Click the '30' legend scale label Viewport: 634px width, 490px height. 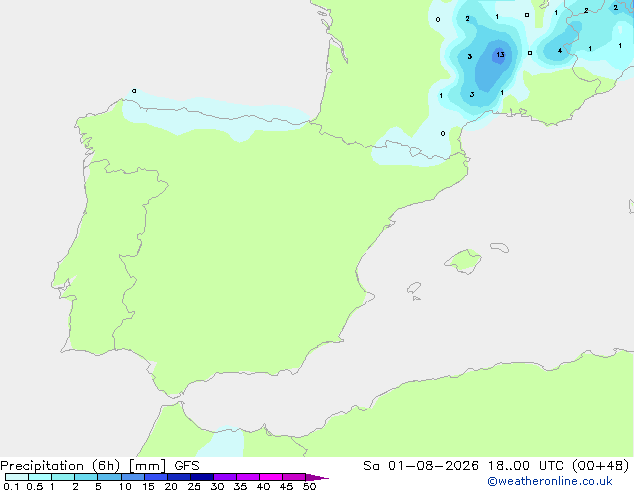[217, 486]
